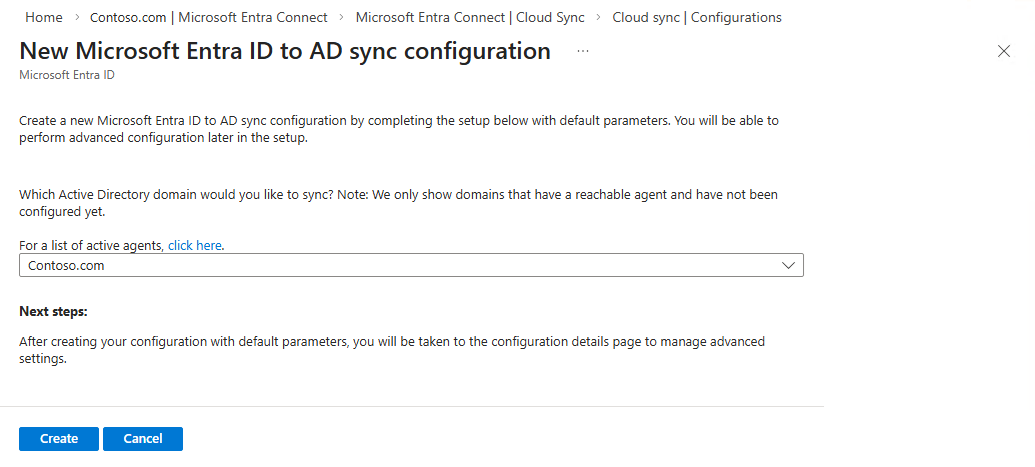Open Microsoft Entra Connect | Cloud Sync breadcrumb
The height and width of the screenshot is (467, 1035).
(470, 18)
